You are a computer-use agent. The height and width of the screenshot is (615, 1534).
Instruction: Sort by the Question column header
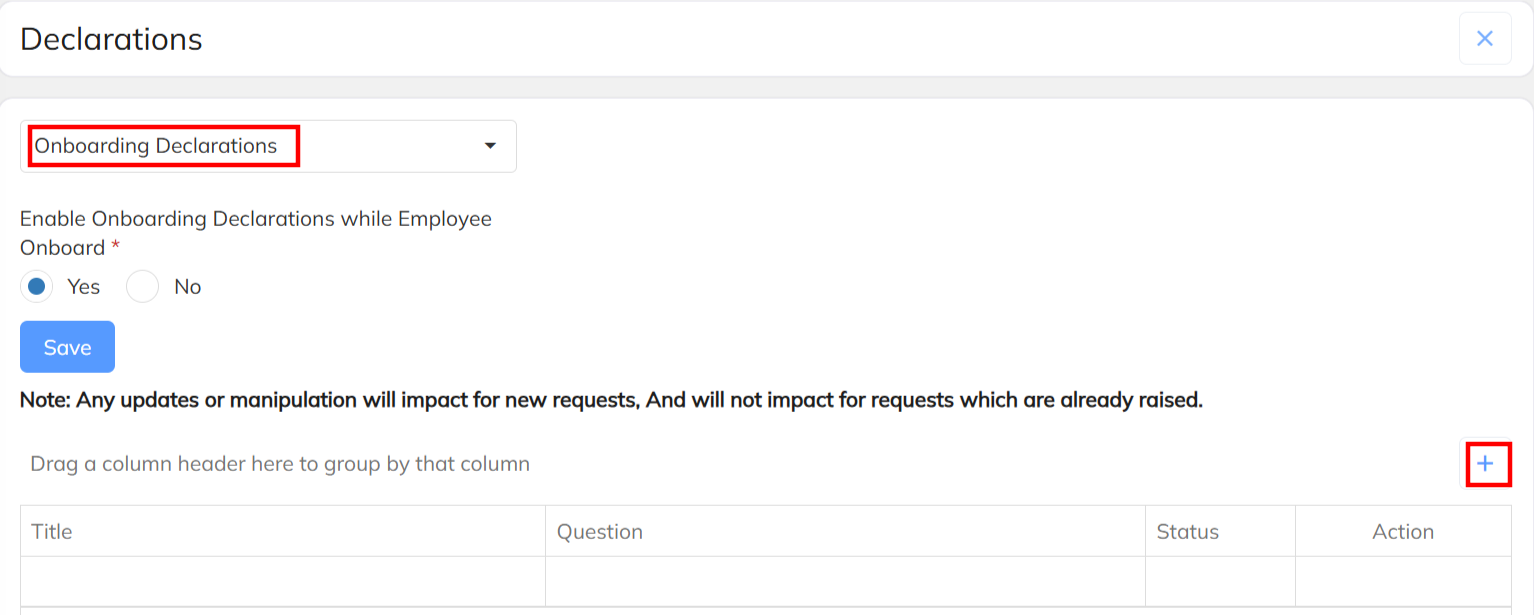point(600,531)
